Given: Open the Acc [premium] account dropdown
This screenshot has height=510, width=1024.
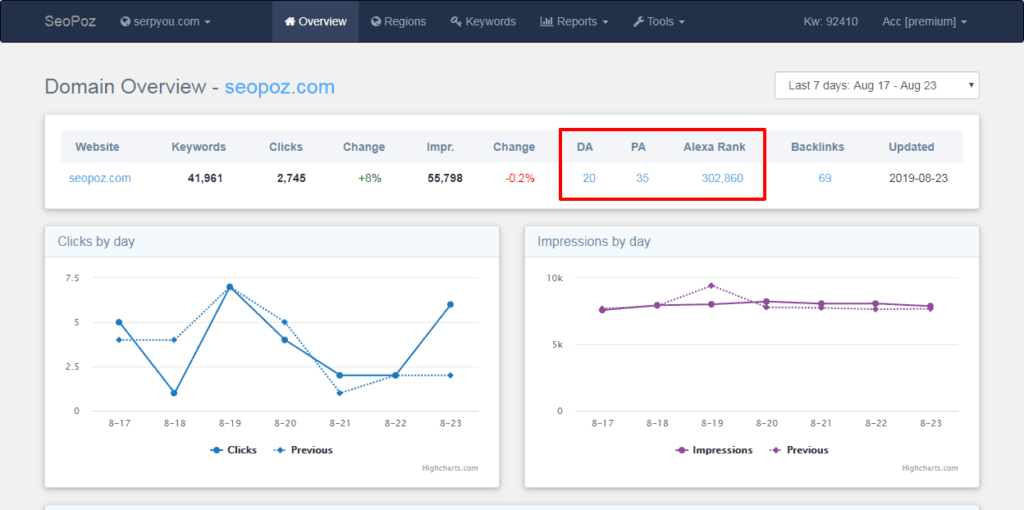Looking at the screenshot, I should tap(924, 22).
